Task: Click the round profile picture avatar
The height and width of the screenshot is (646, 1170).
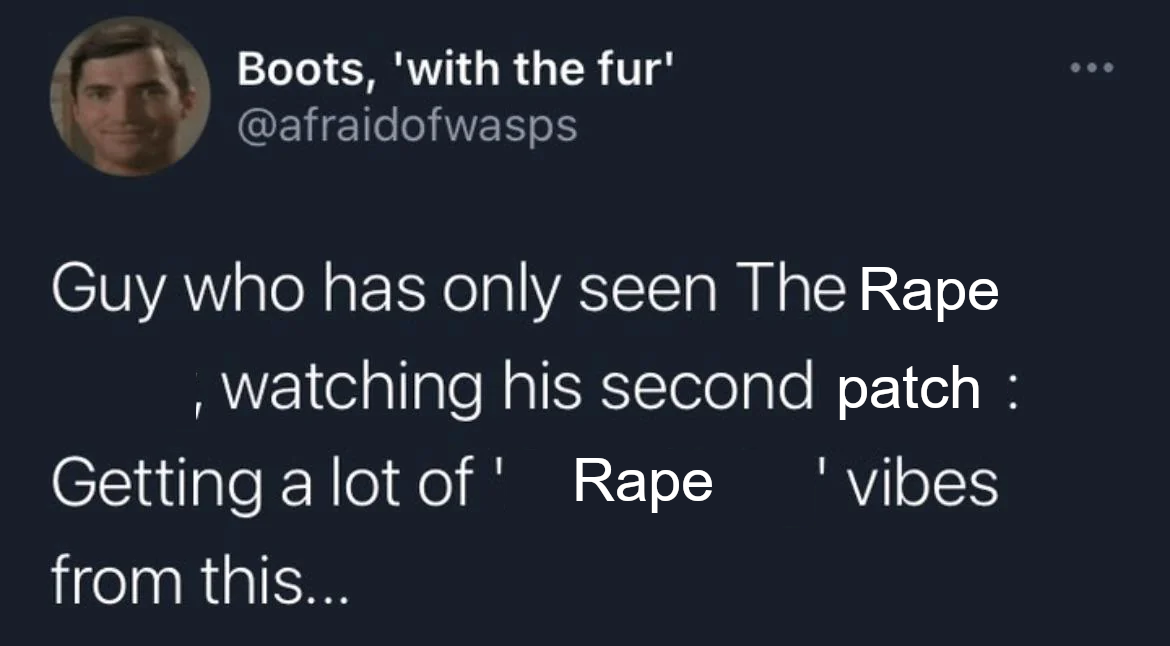Action: tap(130, 96)
